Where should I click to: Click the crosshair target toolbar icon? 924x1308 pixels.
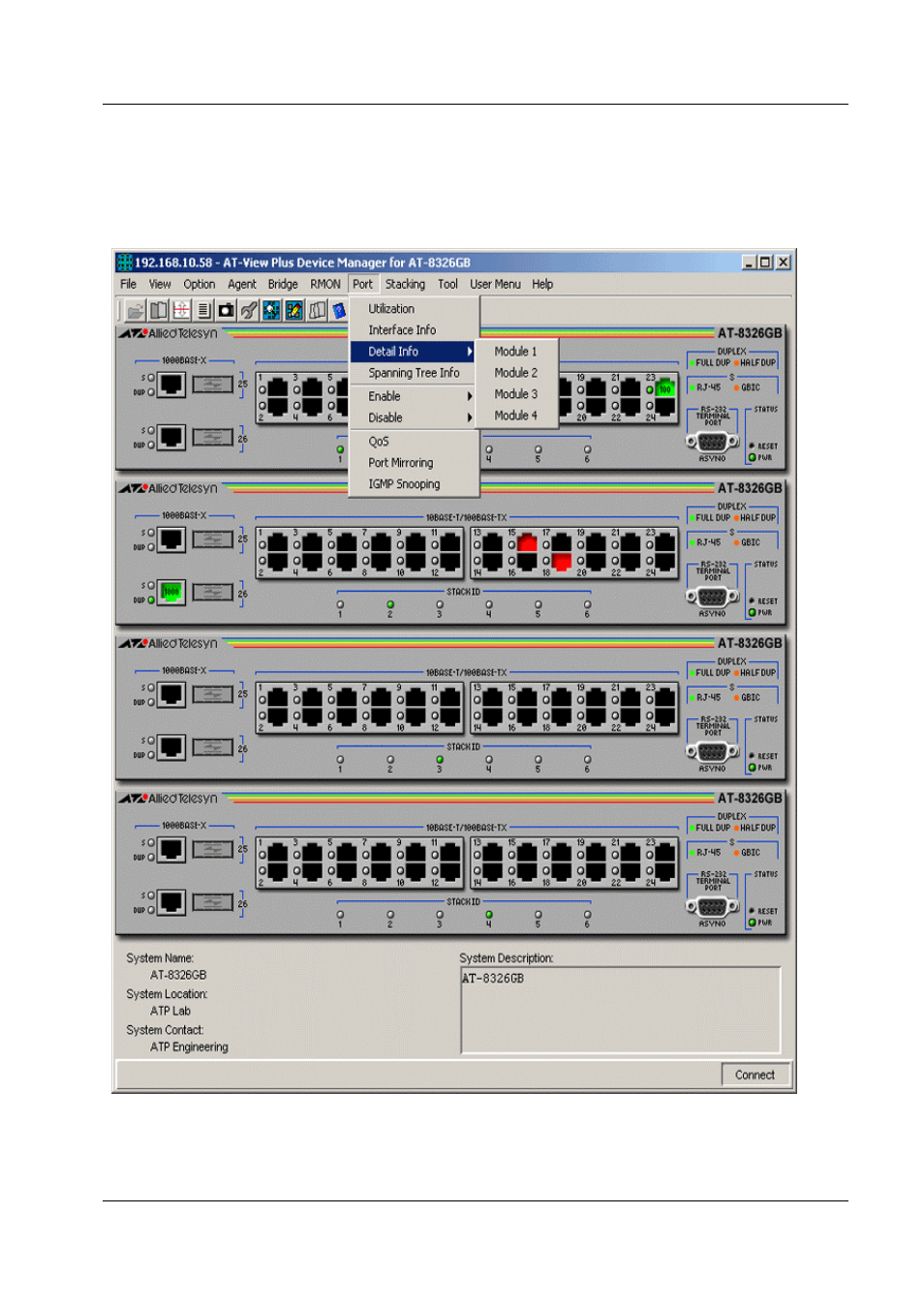181,310
